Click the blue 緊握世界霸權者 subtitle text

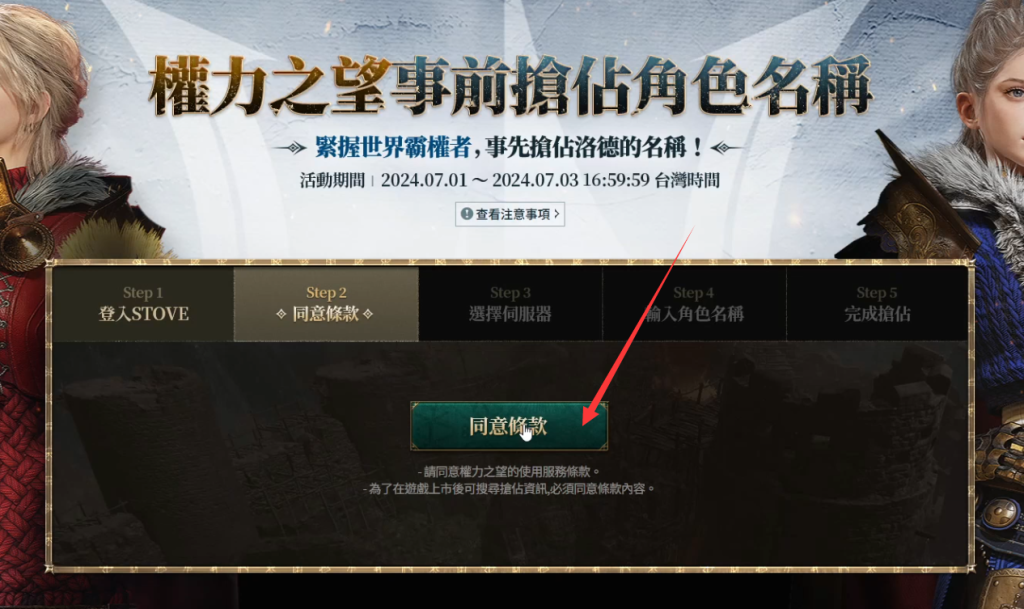[x=392, y=148]
